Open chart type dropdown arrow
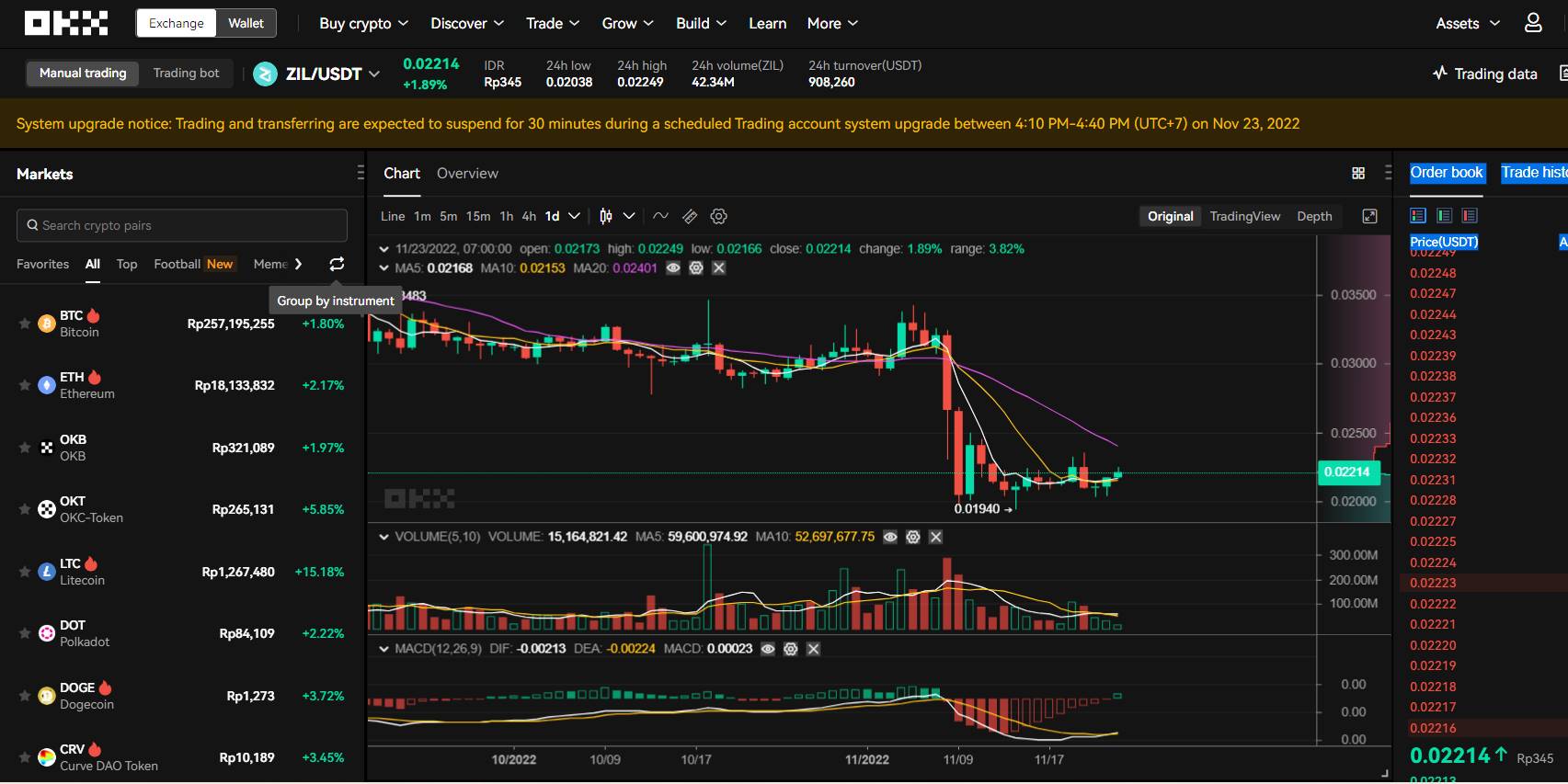Screen dimensions: 1568x784 [629, 216]
